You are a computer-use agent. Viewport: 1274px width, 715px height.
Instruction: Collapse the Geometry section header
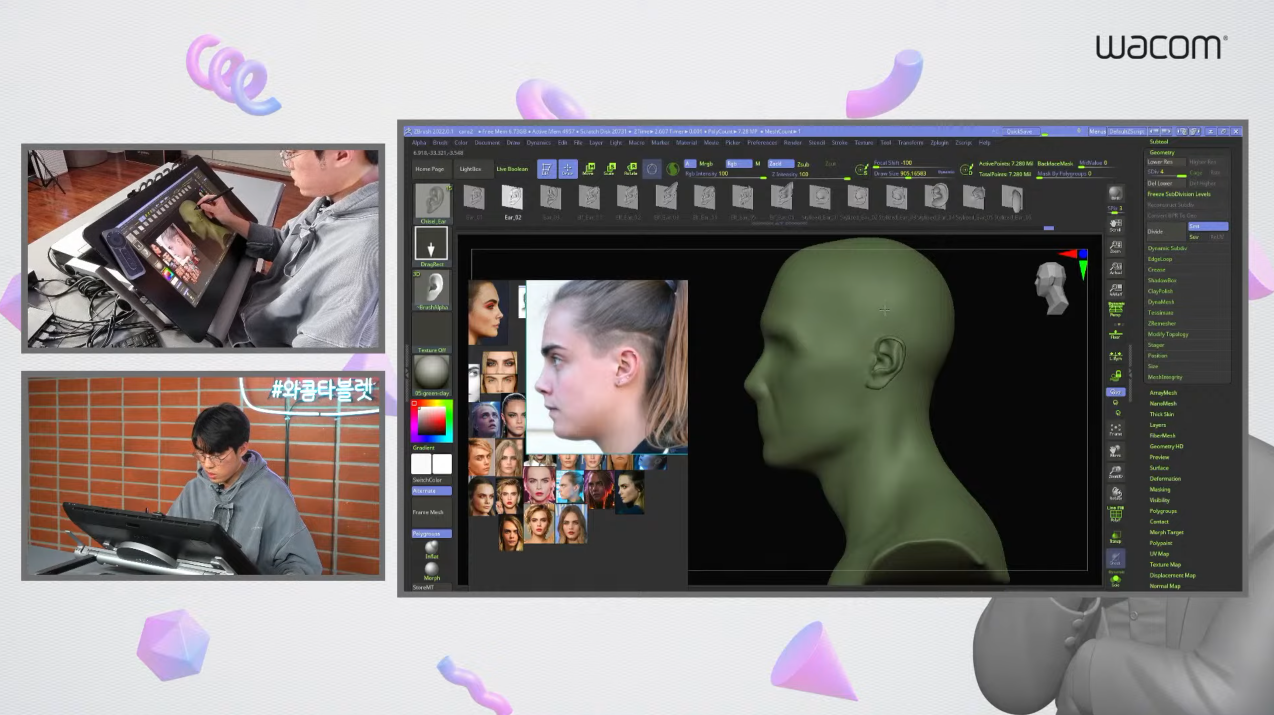1162,152
